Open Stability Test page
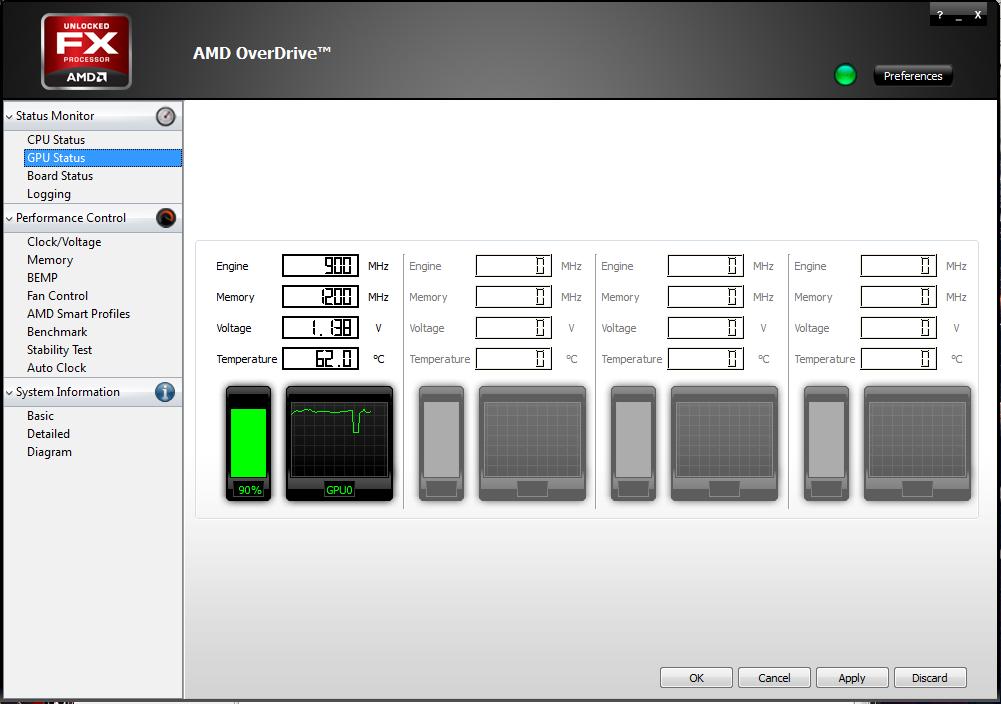This screenshot has width=1001, height=704. [59, 350]
